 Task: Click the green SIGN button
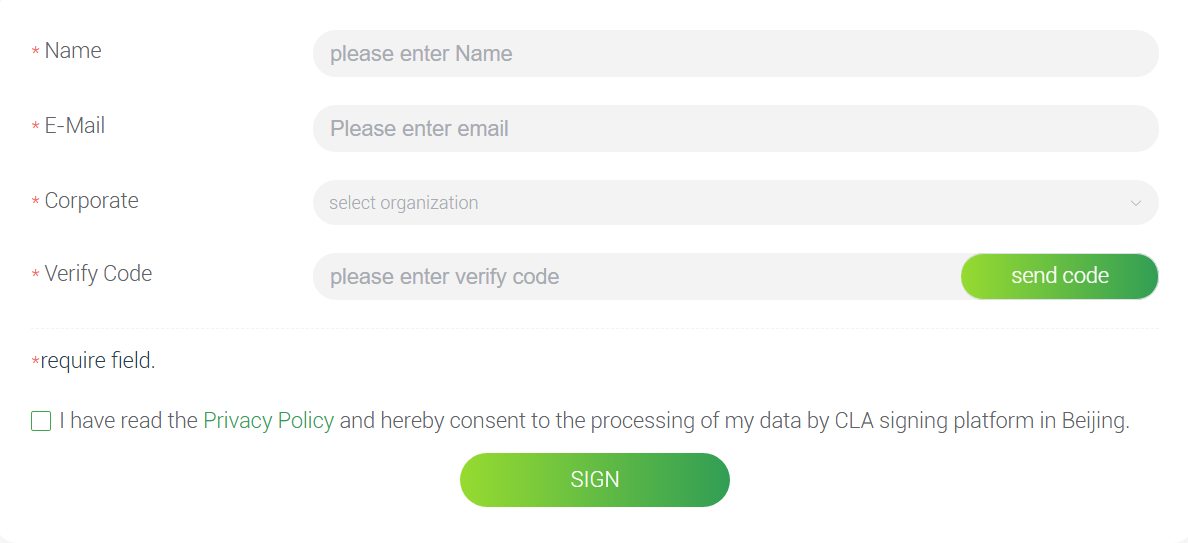(594, 480)
